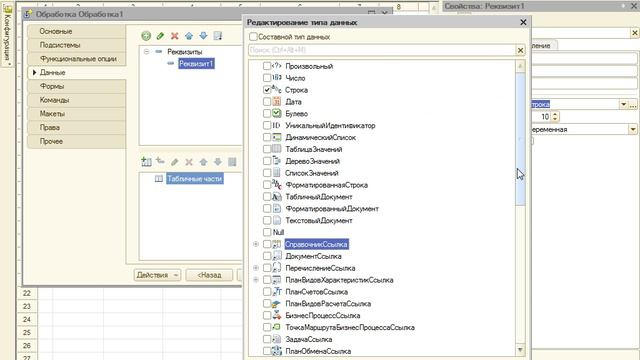Screen dimensions: 640x360
Task: Check the Дата type checkbox
Action: [x=267, y=101]
